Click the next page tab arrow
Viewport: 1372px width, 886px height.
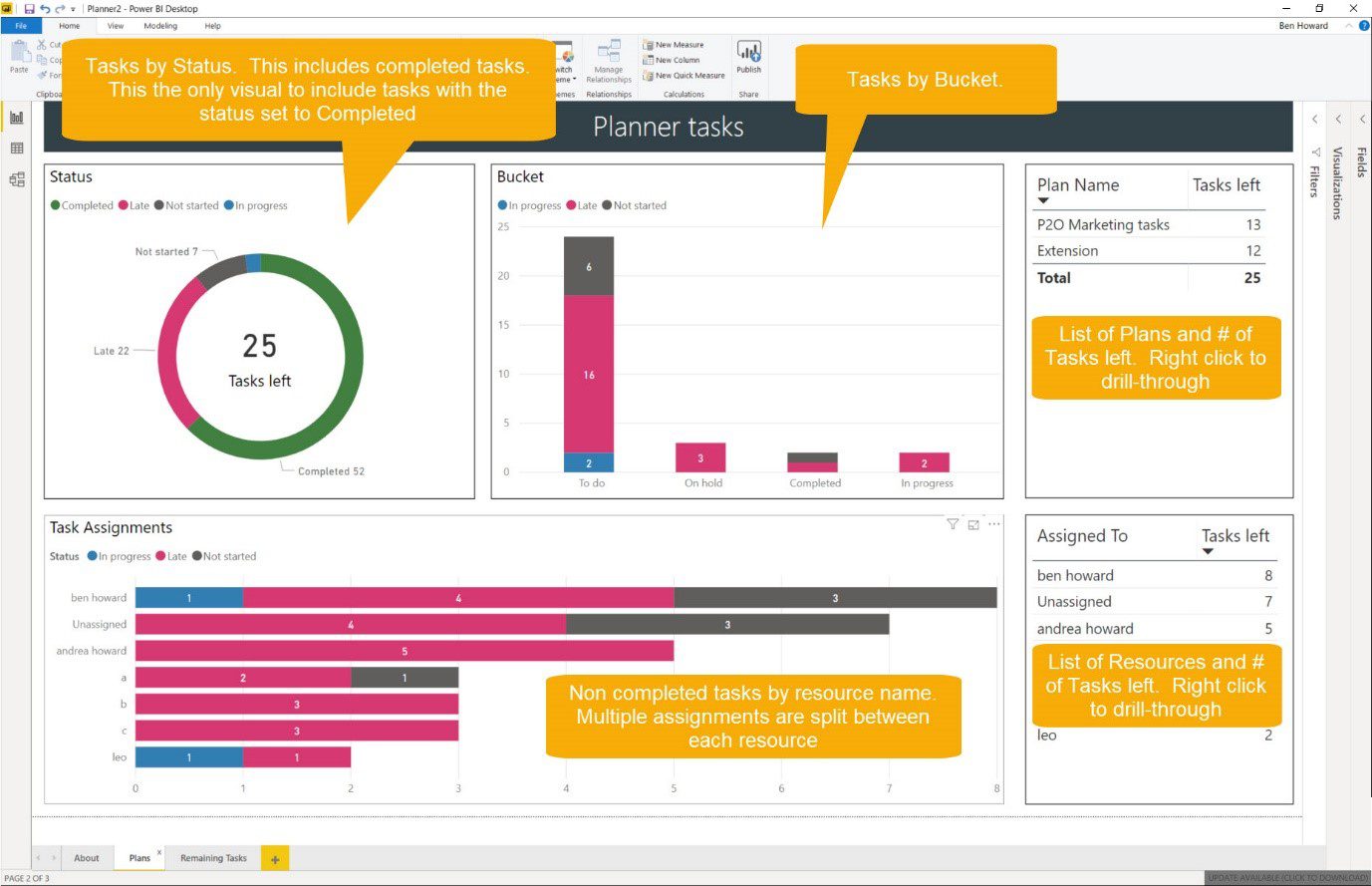click(54, 858)
